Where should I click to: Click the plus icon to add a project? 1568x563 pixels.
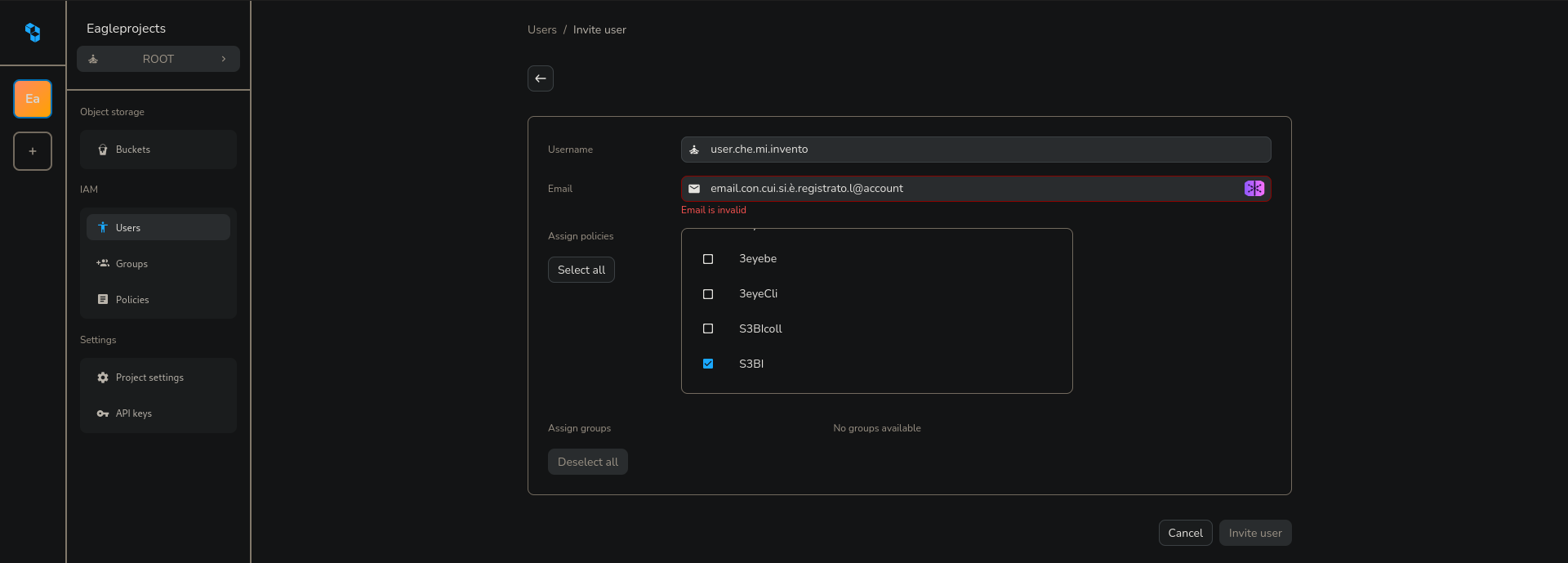pyautogui.click(x=33, y=151)
